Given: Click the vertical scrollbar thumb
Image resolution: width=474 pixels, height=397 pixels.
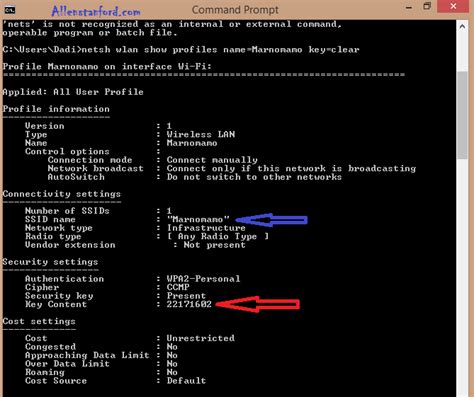Looking at the screenshot, I should [462, 115].
